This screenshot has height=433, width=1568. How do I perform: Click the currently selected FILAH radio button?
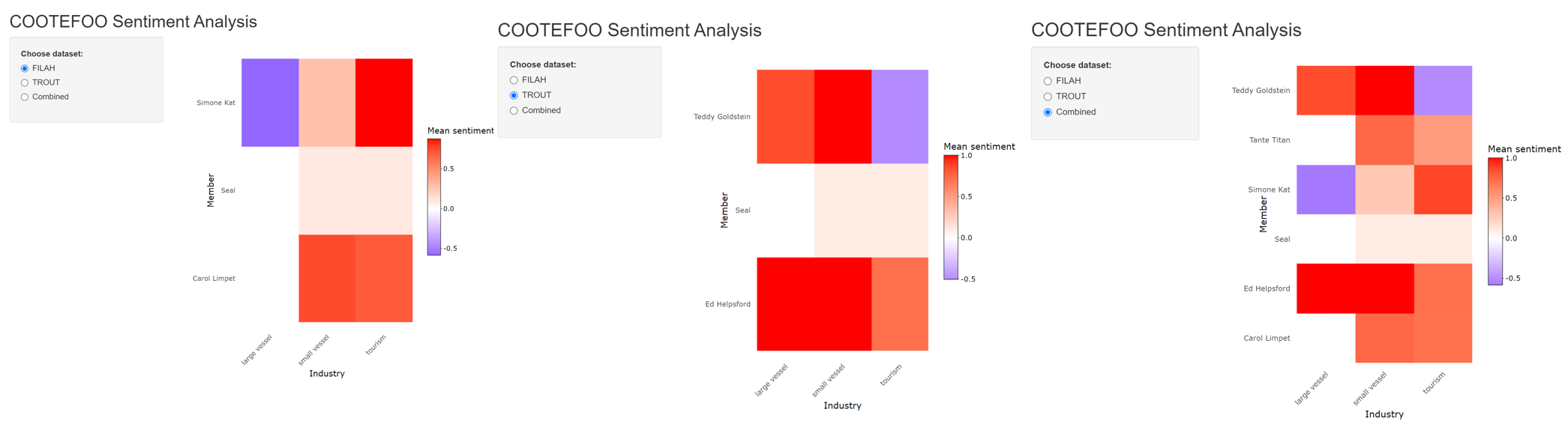[x=25, y=68]
